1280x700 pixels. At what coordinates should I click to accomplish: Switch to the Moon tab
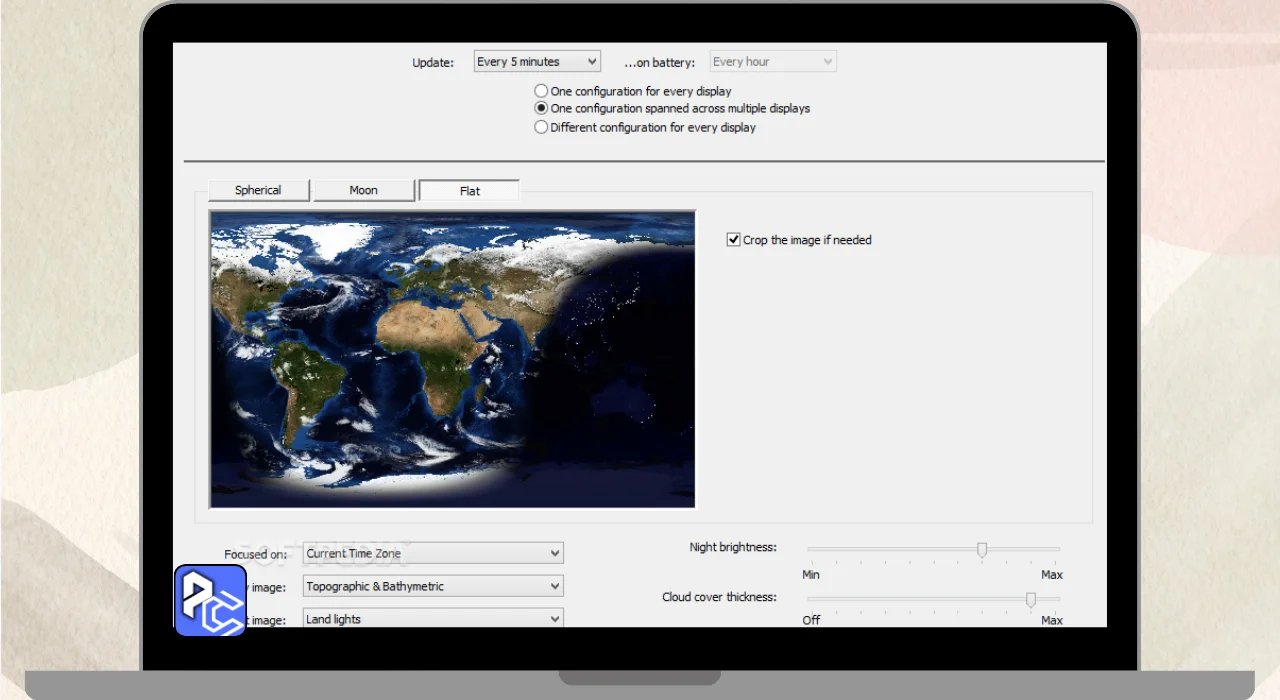pos(363,190)
